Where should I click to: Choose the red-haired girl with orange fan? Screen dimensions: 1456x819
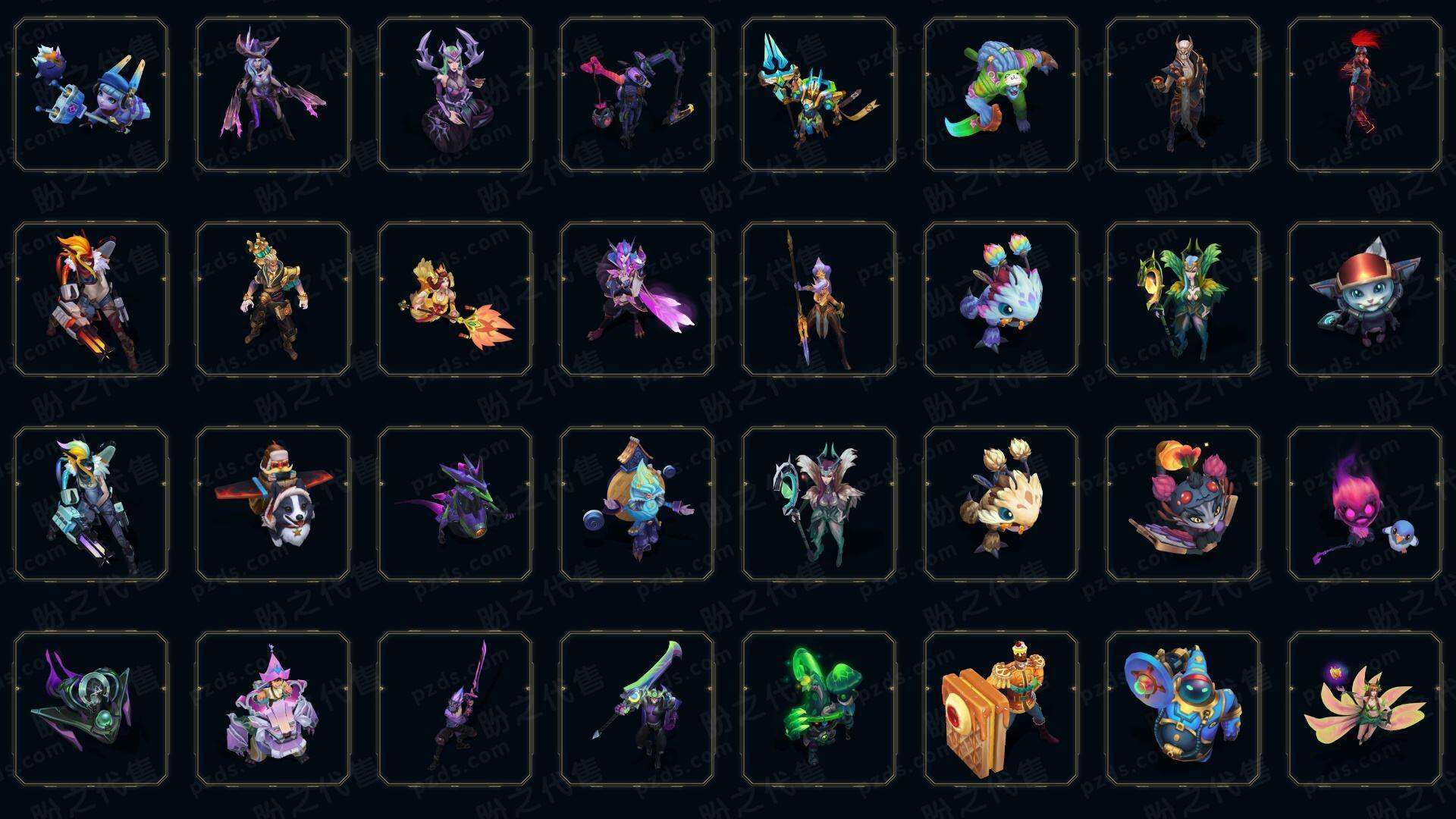click(455, 299)
